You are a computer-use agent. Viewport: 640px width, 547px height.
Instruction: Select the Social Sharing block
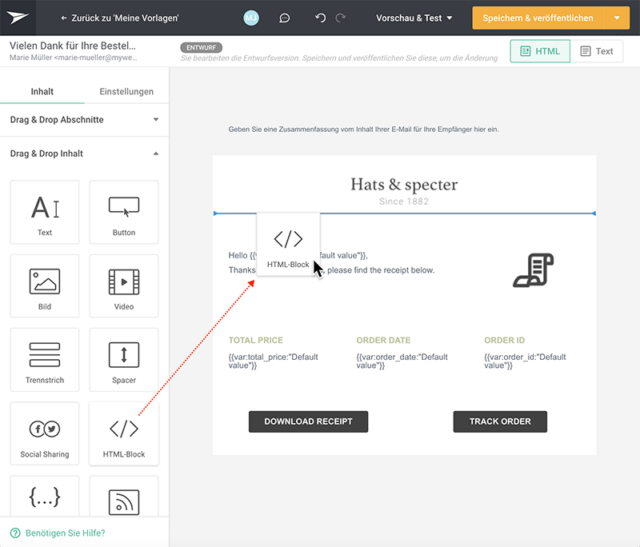tap(44, 434)
